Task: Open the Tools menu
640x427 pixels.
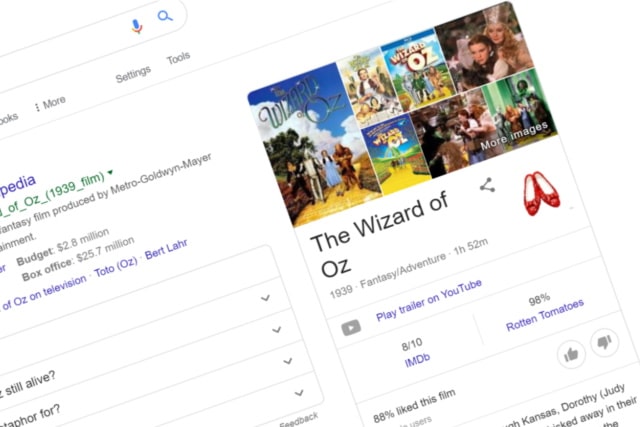Action: point(178,58)
